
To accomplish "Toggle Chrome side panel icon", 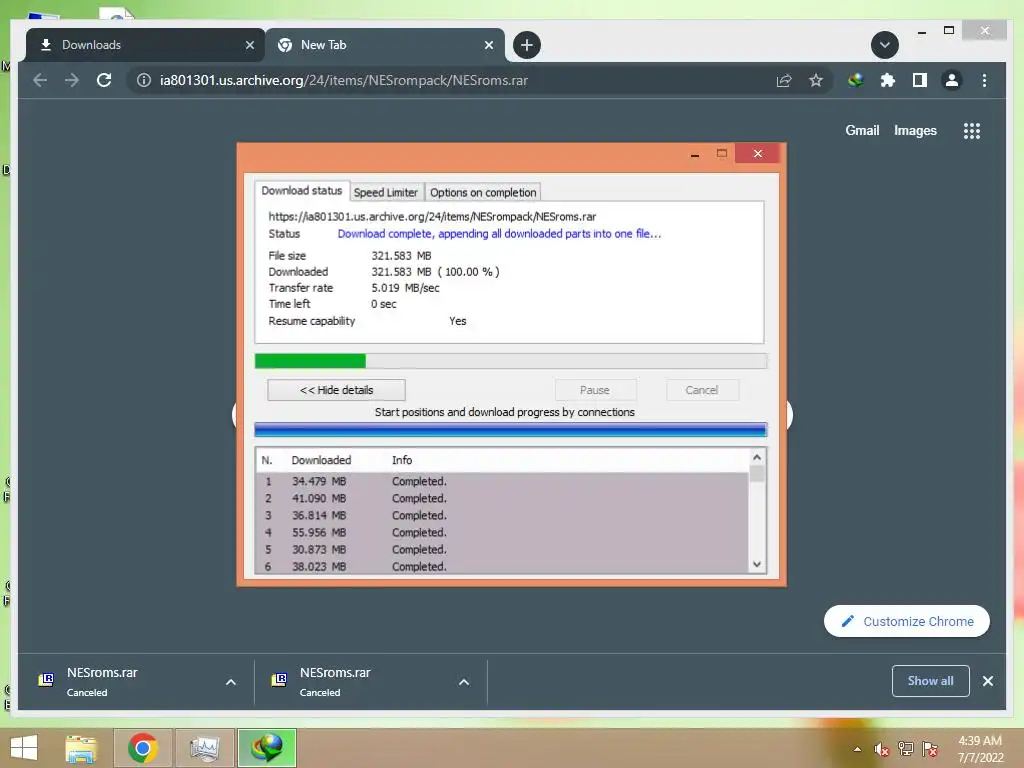I will [x=920, y=80].
